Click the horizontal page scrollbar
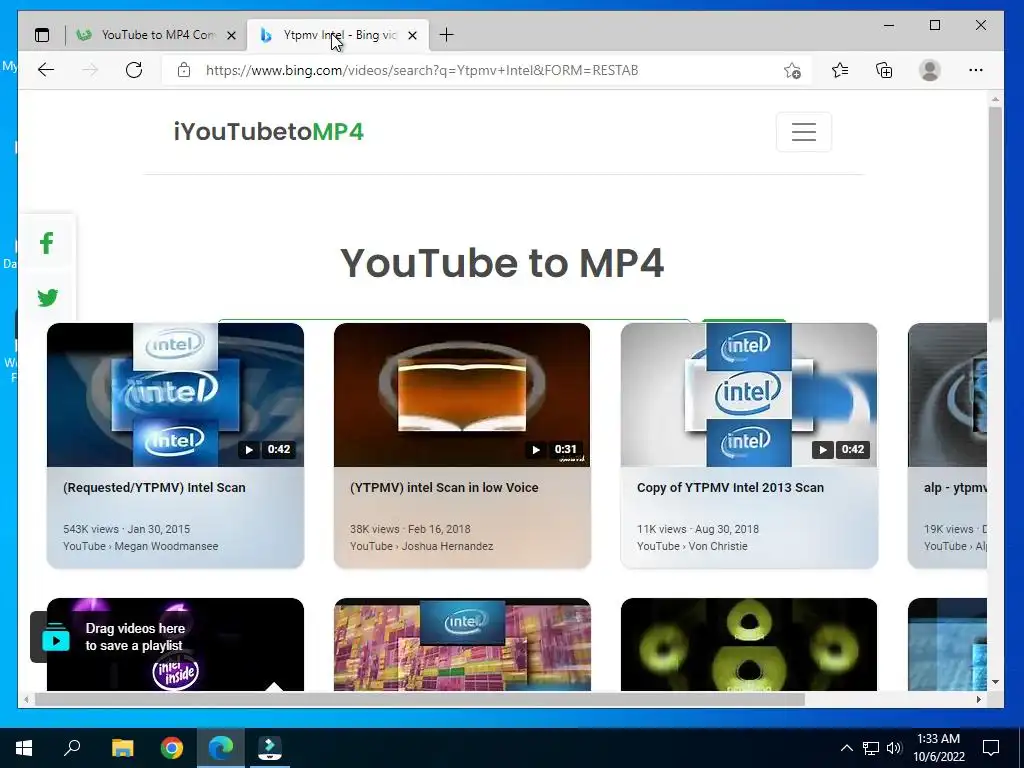The height and width of the screenshot is (768, 1024). [x=419, y=699]
